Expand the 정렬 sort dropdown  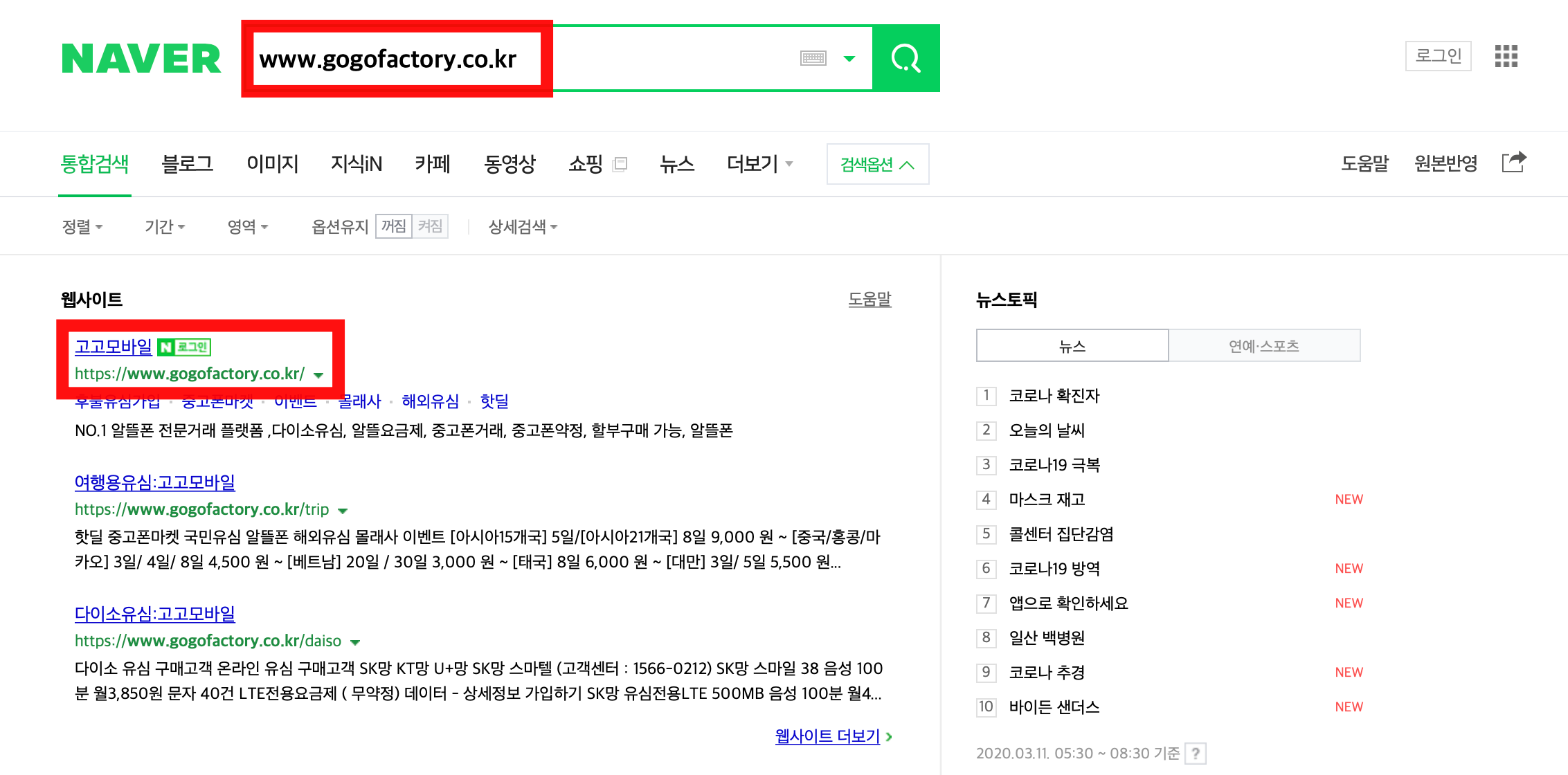coord(82,227)
